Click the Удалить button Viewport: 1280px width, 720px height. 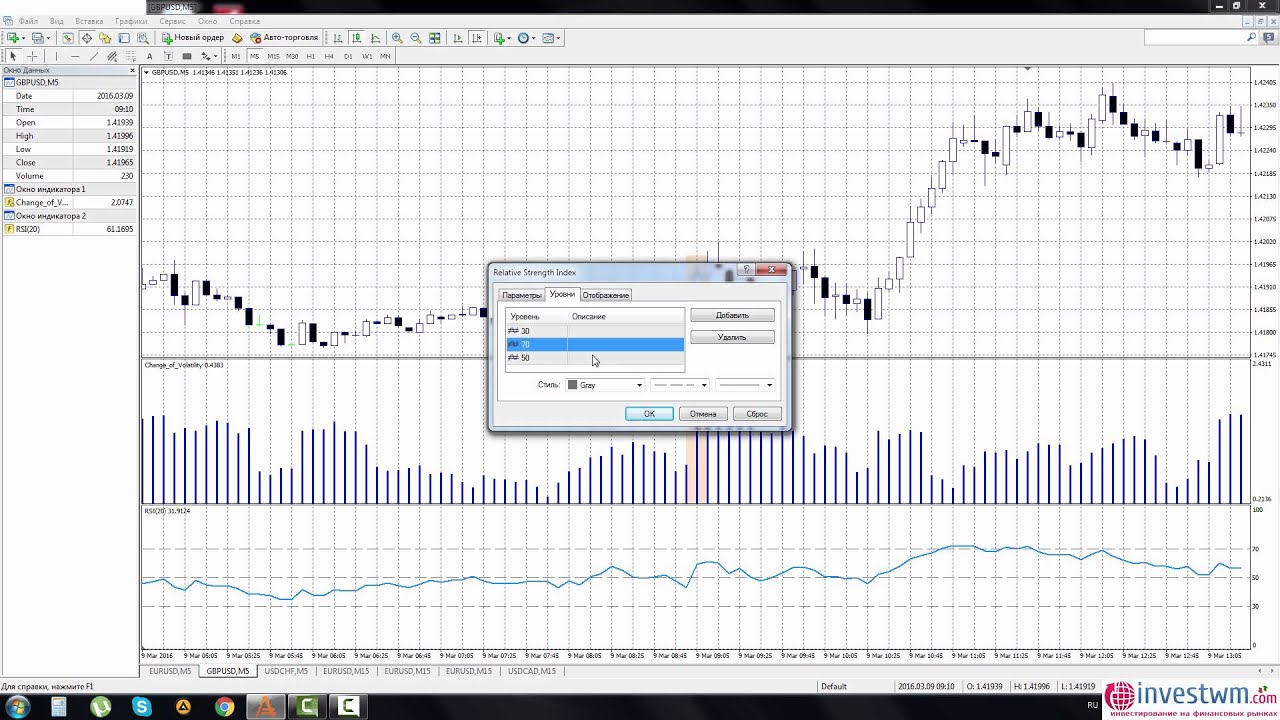(x=732, y=337)
